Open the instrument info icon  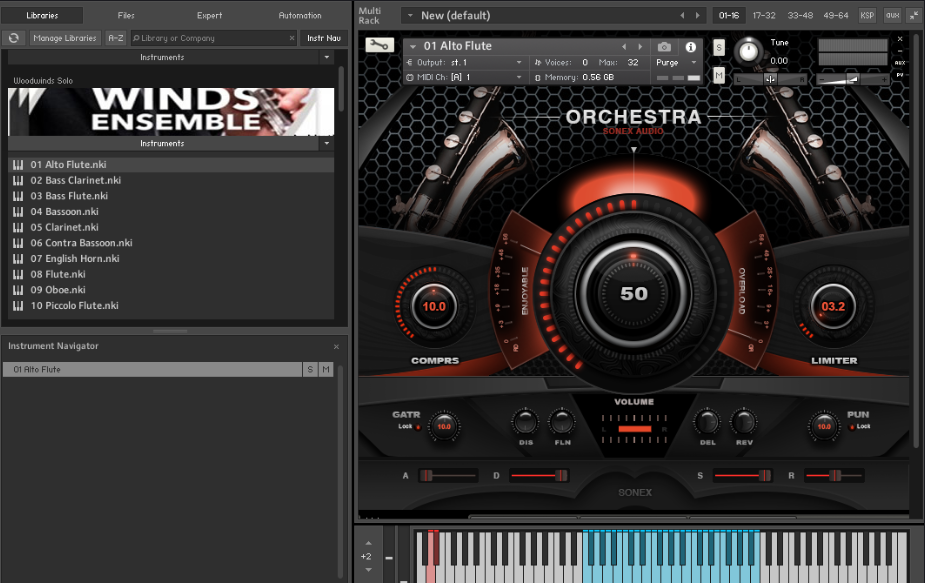coord(690,47)
